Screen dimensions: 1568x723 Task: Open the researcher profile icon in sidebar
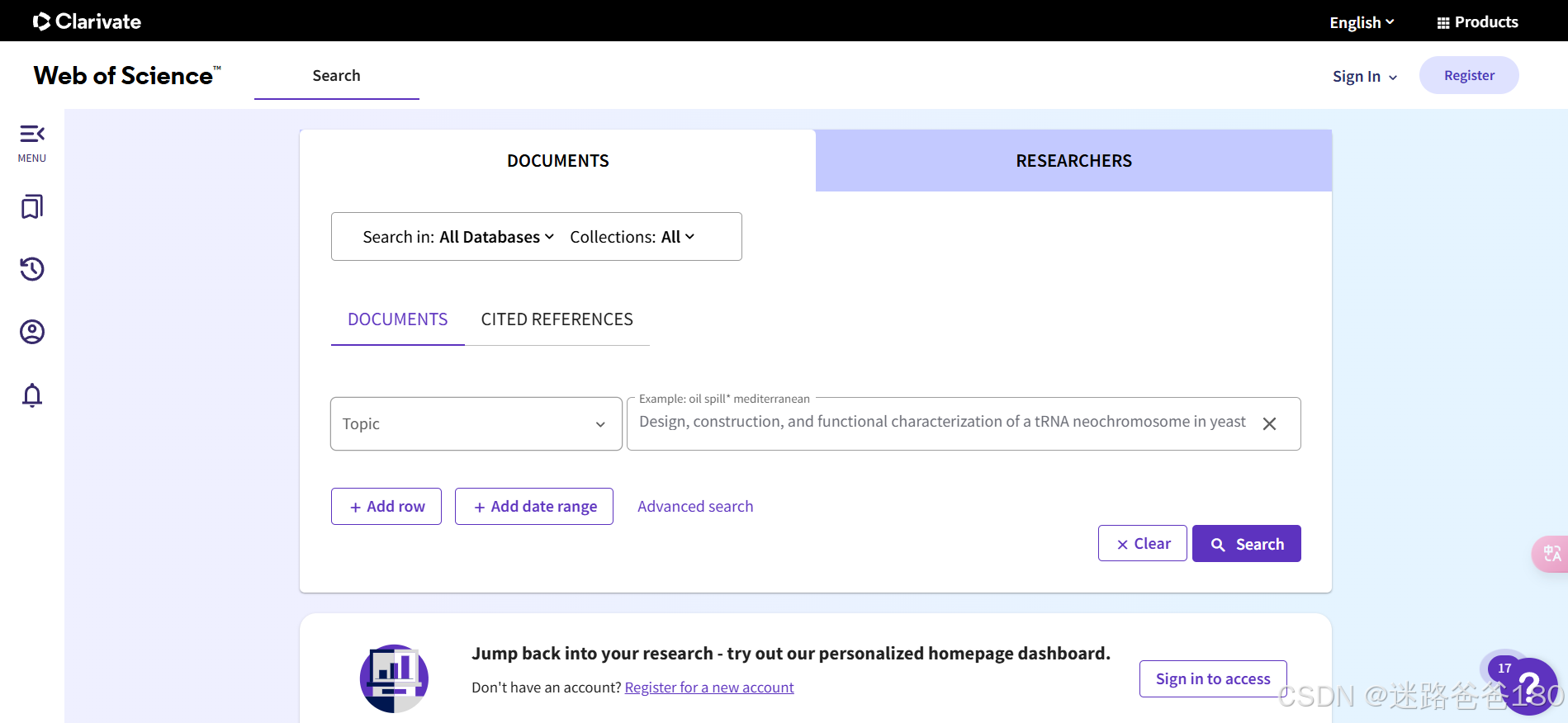click(32, 332)
